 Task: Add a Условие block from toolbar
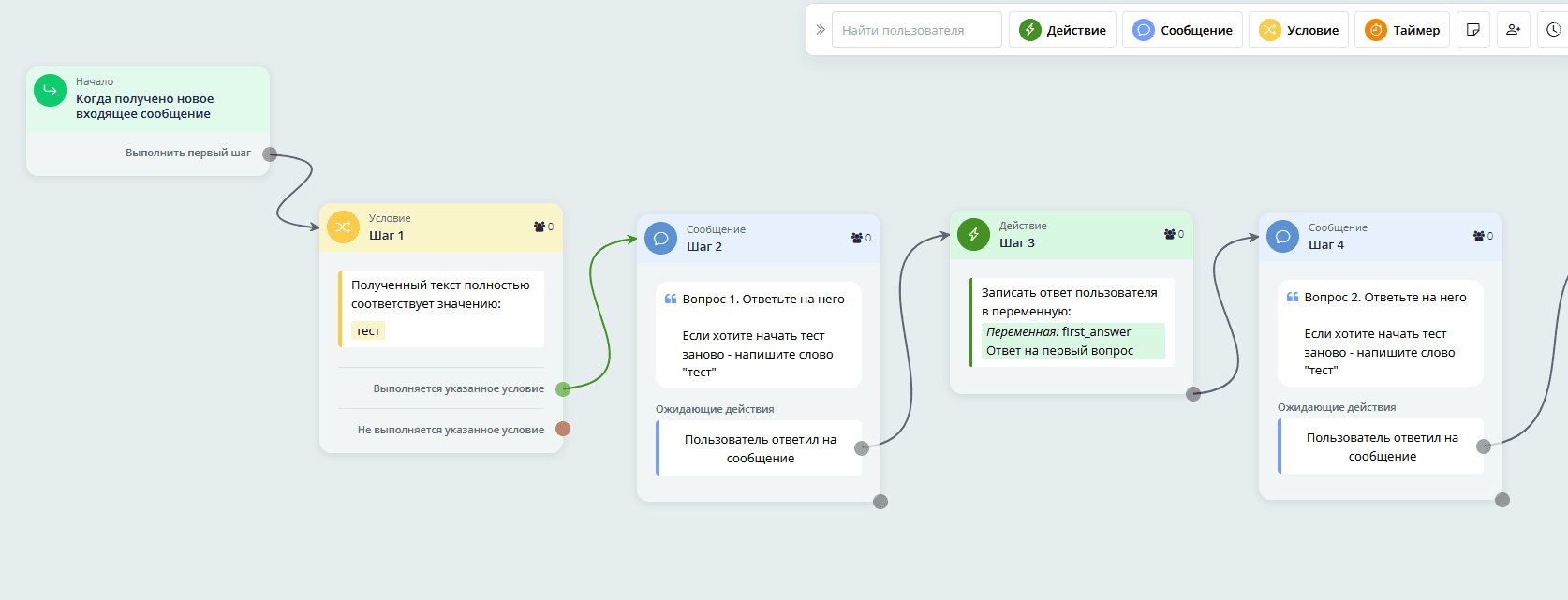[1298, 30]
